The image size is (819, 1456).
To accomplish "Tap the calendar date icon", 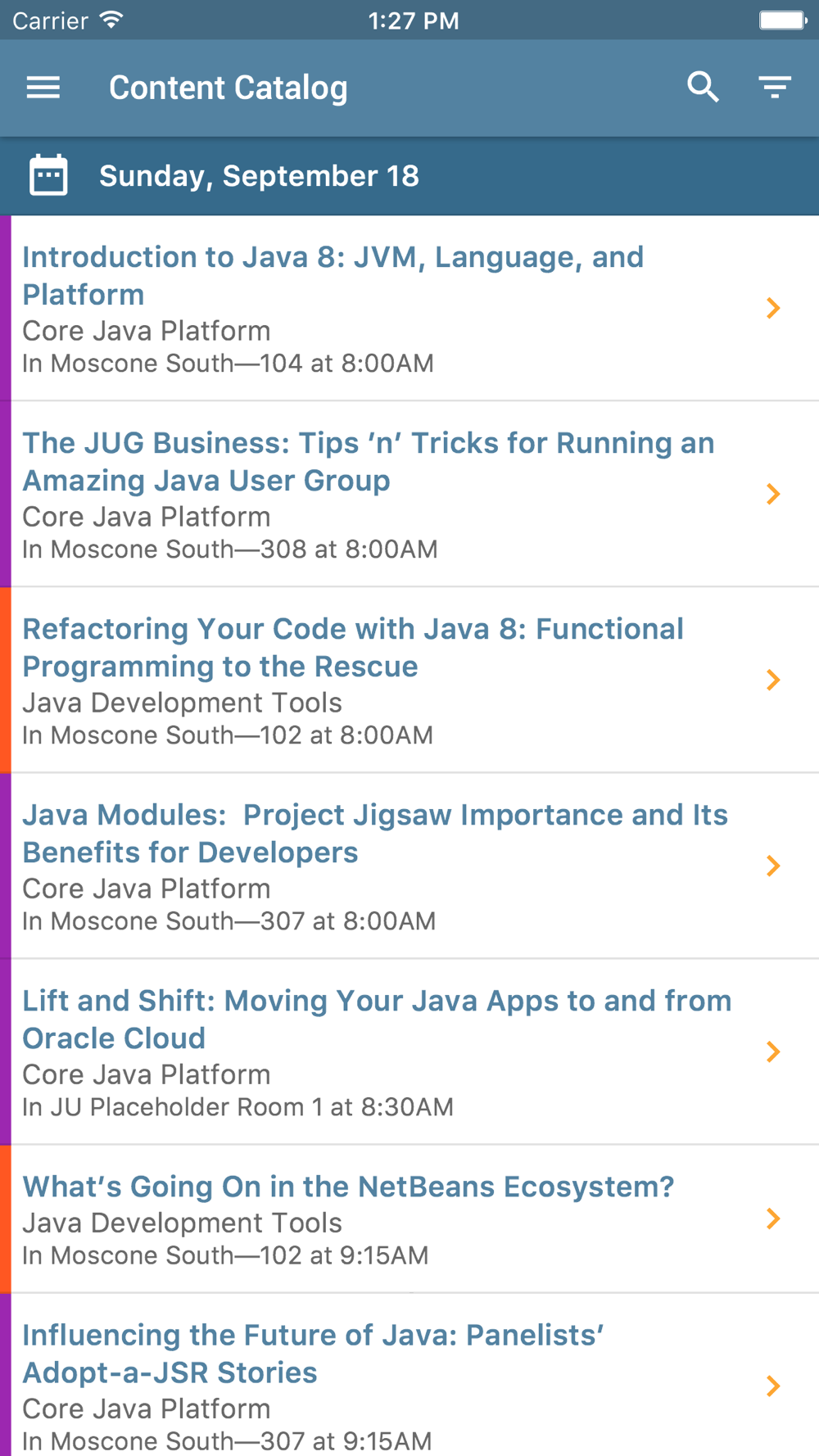I will (48, 175).
